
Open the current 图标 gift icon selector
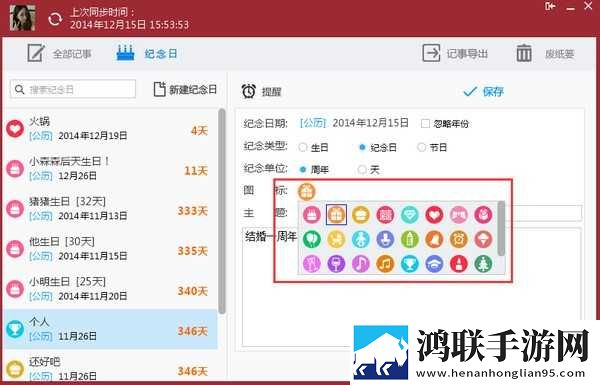tap(307, 191)
